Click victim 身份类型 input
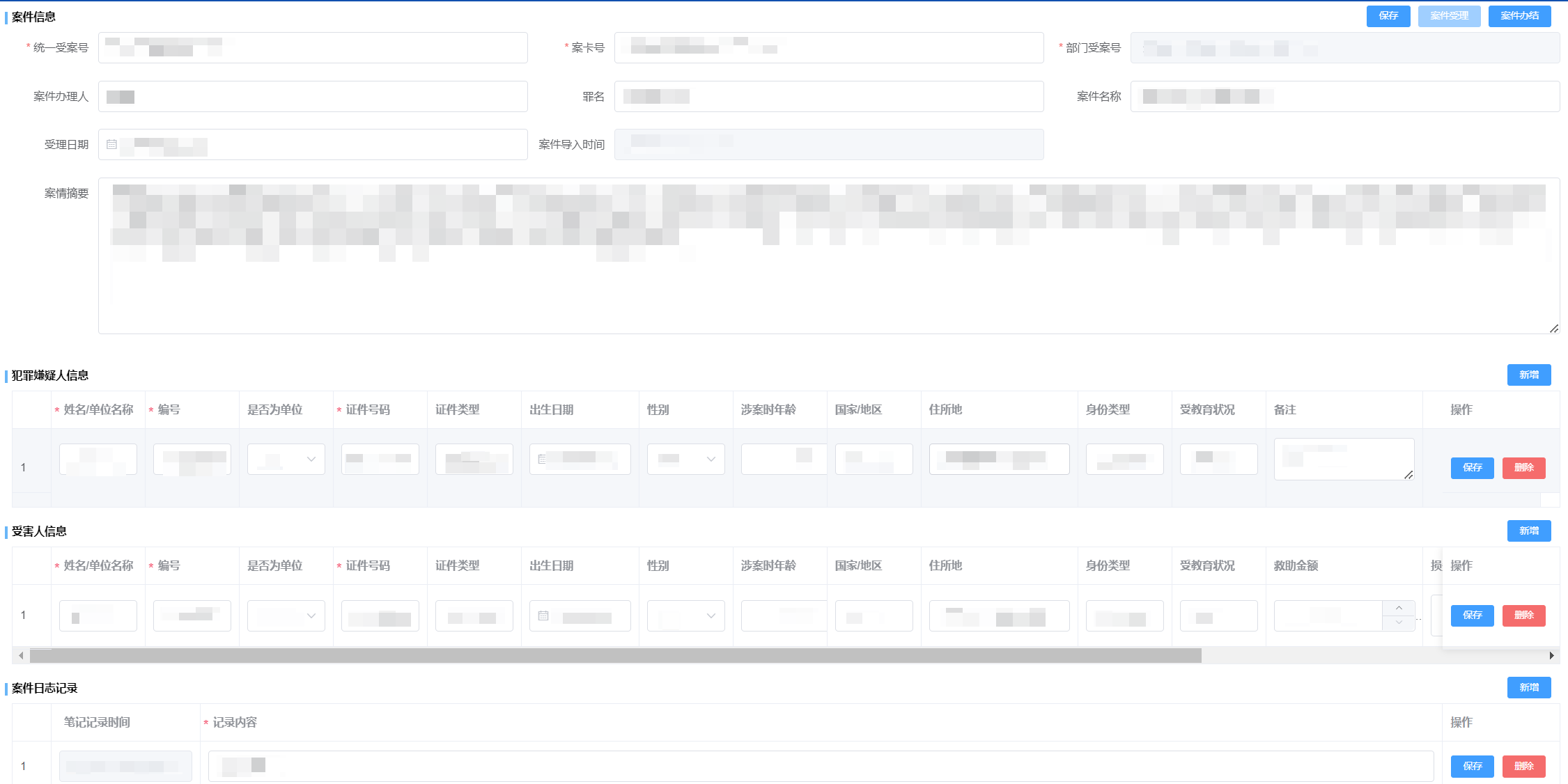Viewport: 1568px width, 784px height. 1125,616
